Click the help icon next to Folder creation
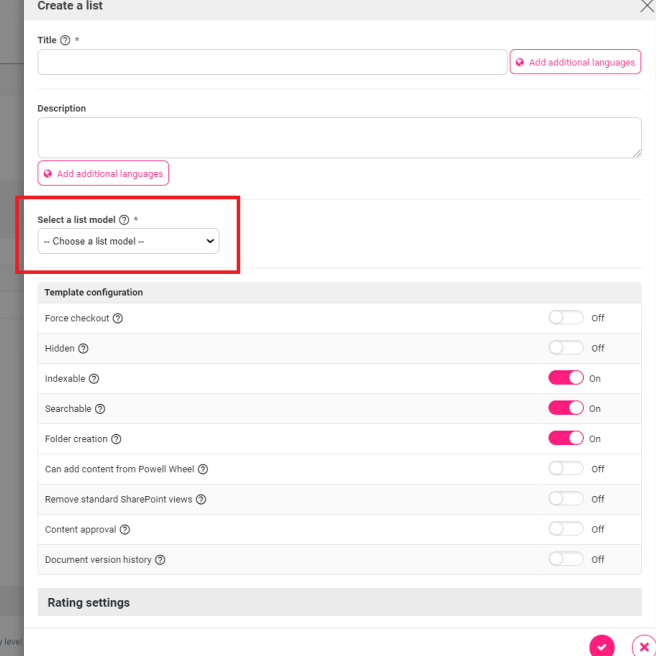 pyautogui.click(x=116, y=439)
